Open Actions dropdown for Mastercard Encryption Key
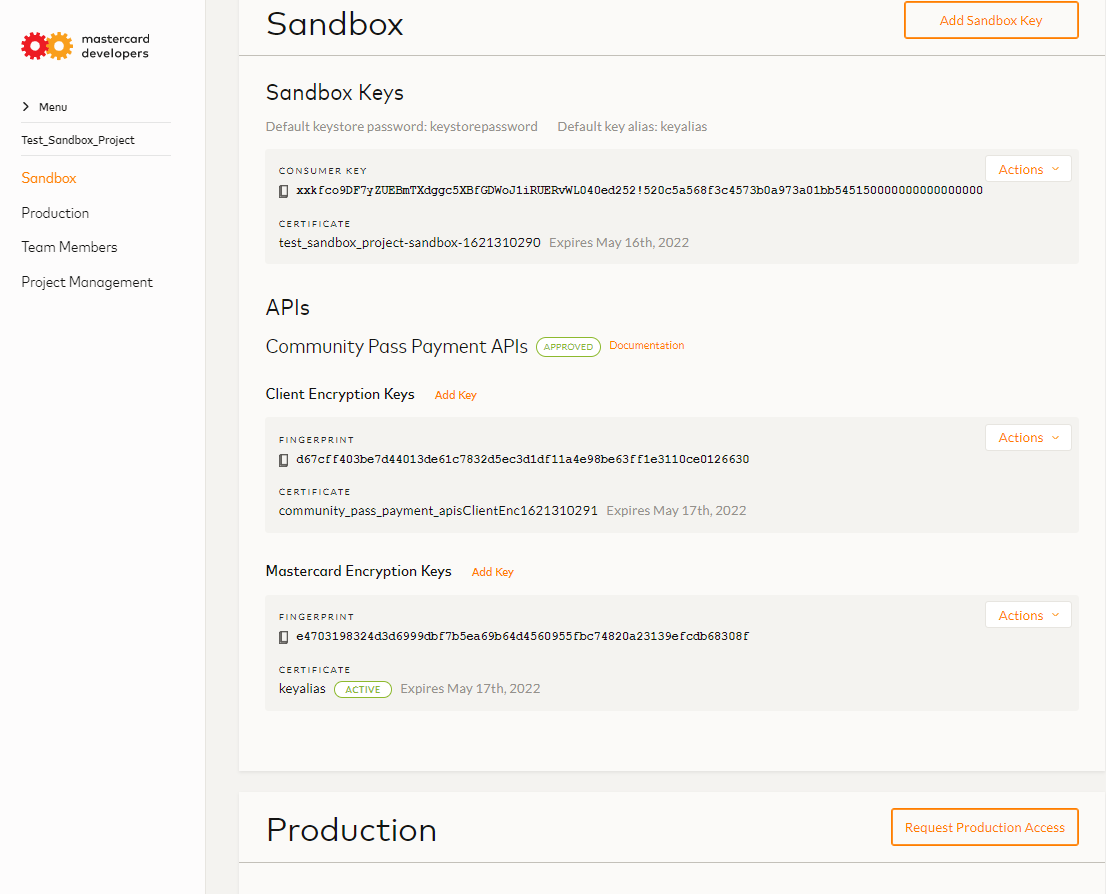Viewport: 1106px width, 894px height. pos(1028,616)
